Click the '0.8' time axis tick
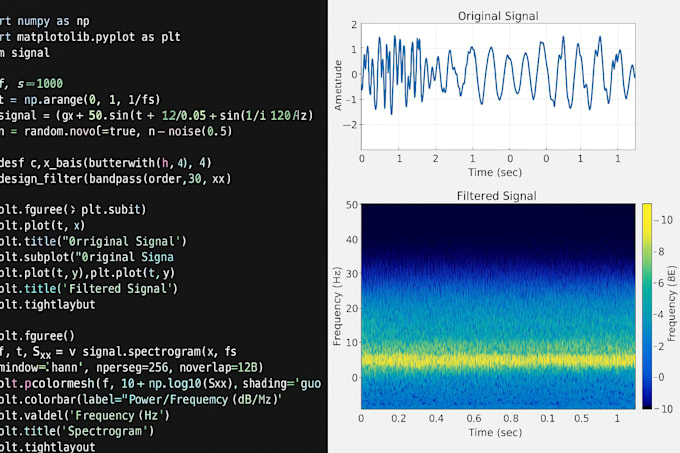Screen dimensions: 680x453 pos(511,418)
